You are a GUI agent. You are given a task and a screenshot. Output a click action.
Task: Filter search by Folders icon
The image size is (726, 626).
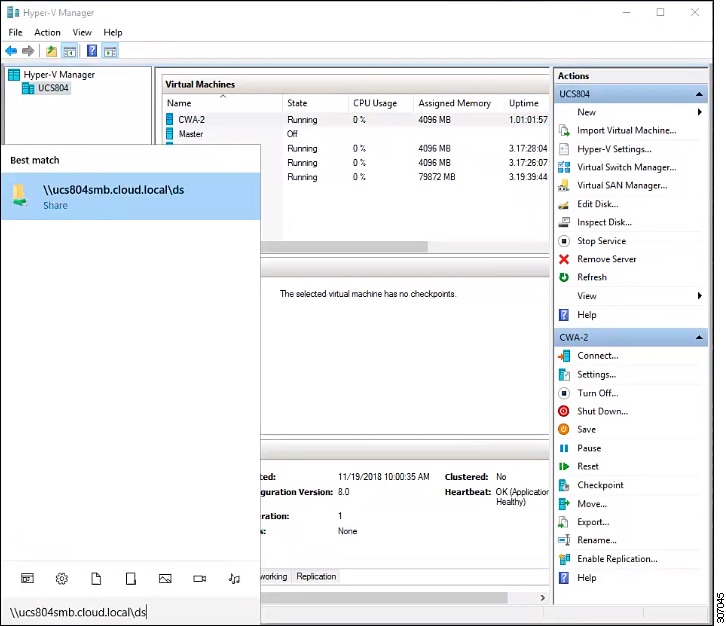coord(131,578)
